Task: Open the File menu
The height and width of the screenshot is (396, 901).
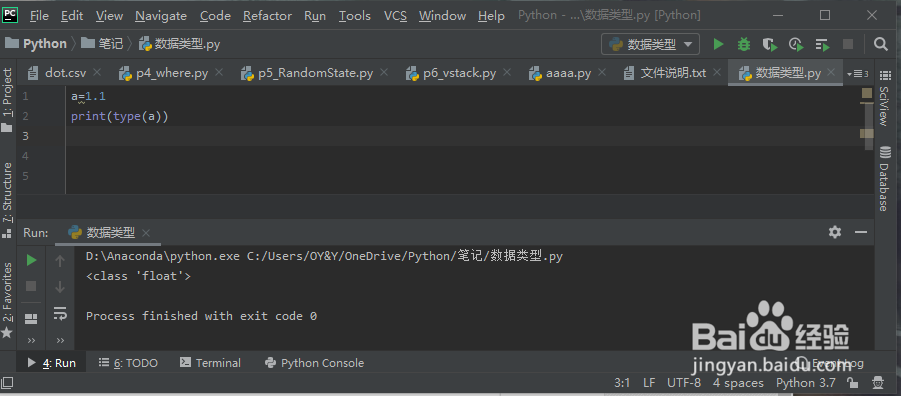Action: point(39,16)
